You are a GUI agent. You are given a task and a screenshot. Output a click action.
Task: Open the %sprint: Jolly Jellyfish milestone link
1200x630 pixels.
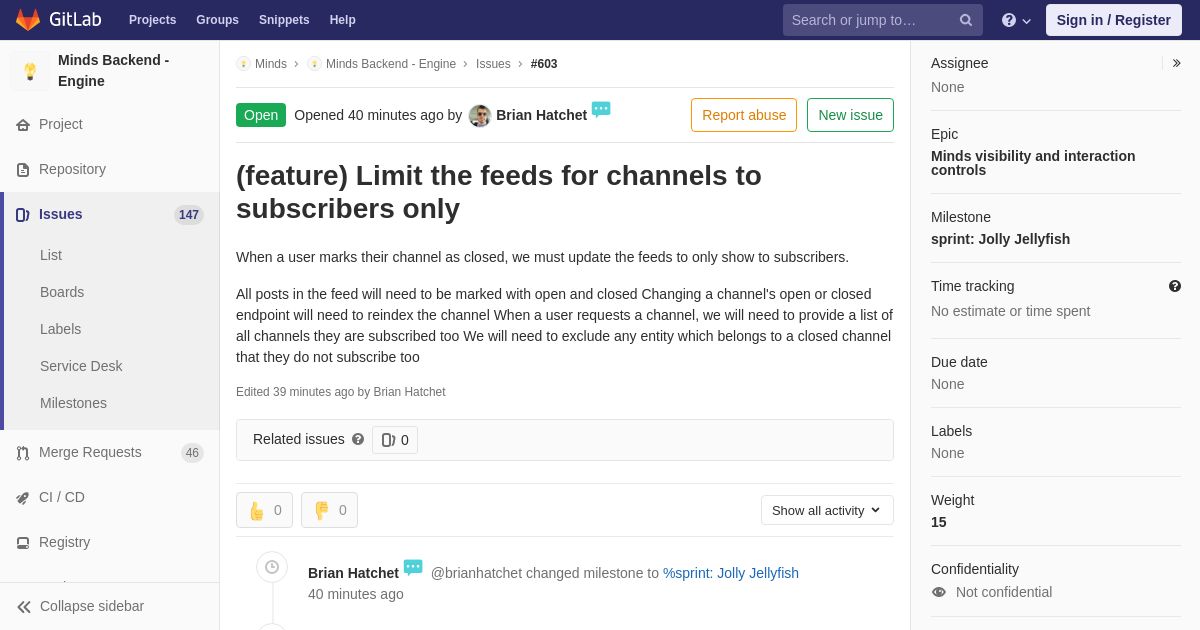pos(731,573)
